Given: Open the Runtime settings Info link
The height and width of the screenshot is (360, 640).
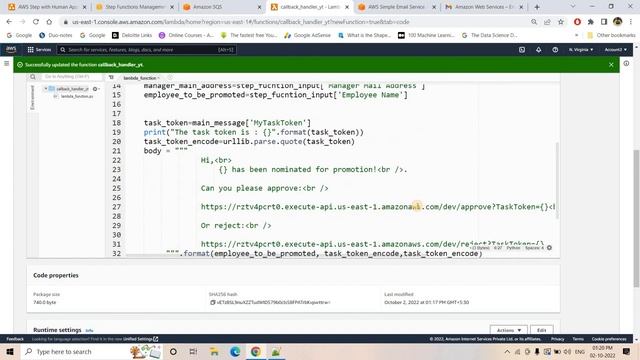Looking at the screenshot, I should [x=89, y=330].
